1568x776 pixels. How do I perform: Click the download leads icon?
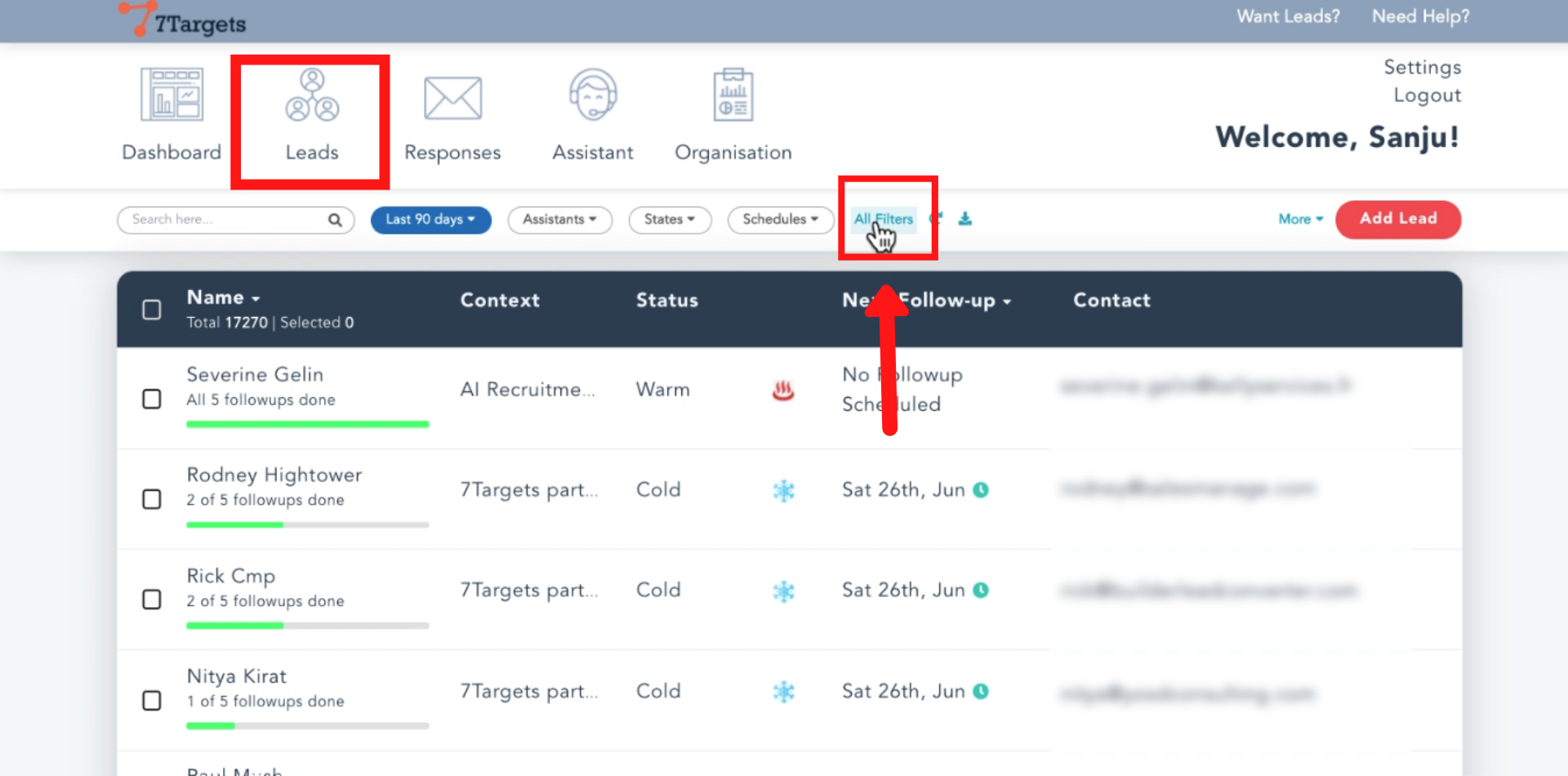click(x=964, y=219)
